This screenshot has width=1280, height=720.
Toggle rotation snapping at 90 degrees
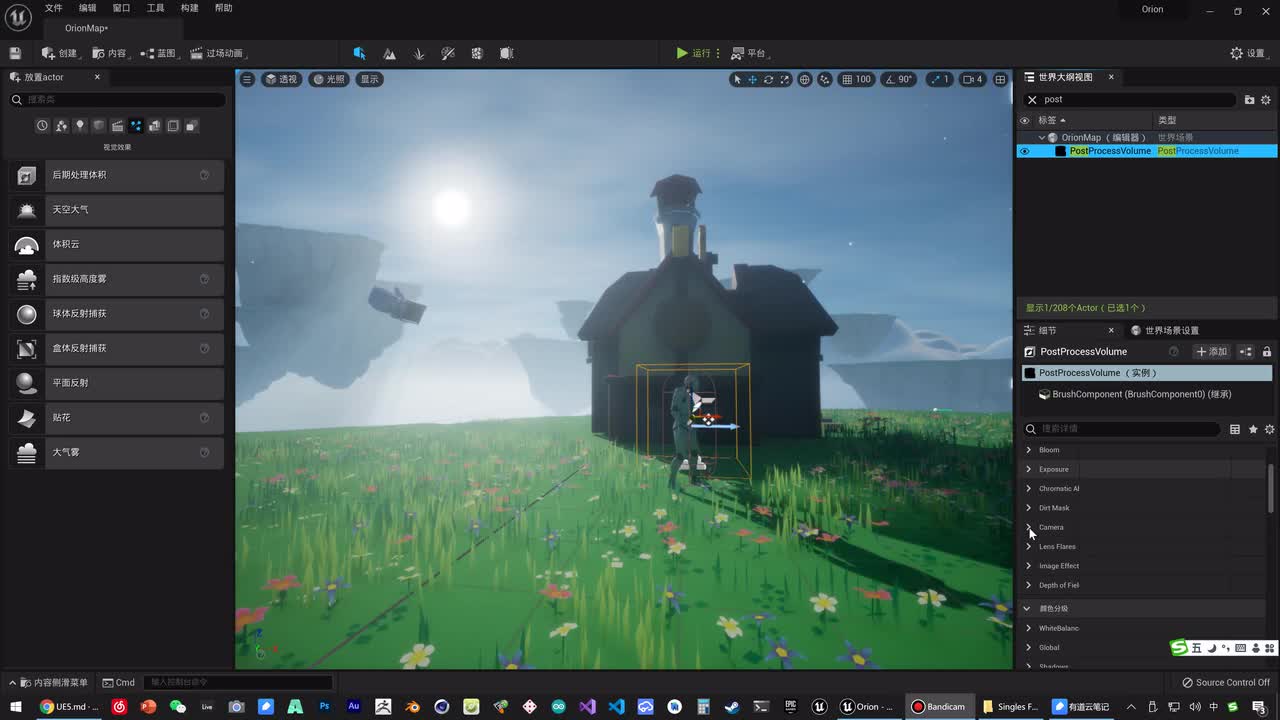(x=899, y=79)
